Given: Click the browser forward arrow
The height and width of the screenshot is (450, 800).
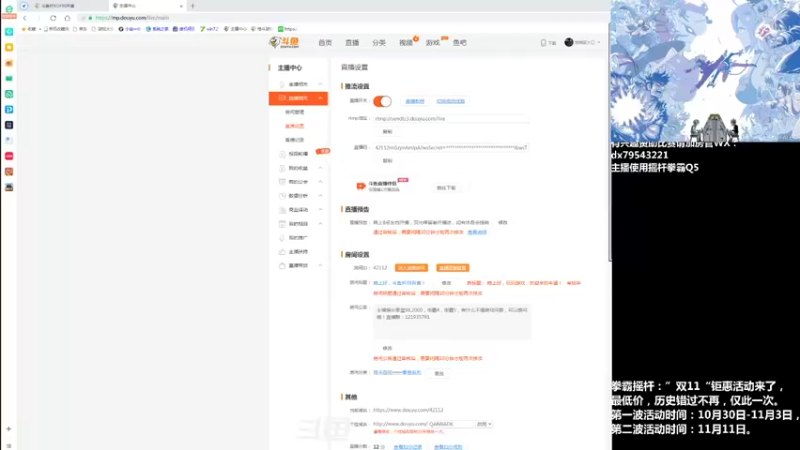Looking at the screenshot, I should pyautogui.click(x=39, y=18).
